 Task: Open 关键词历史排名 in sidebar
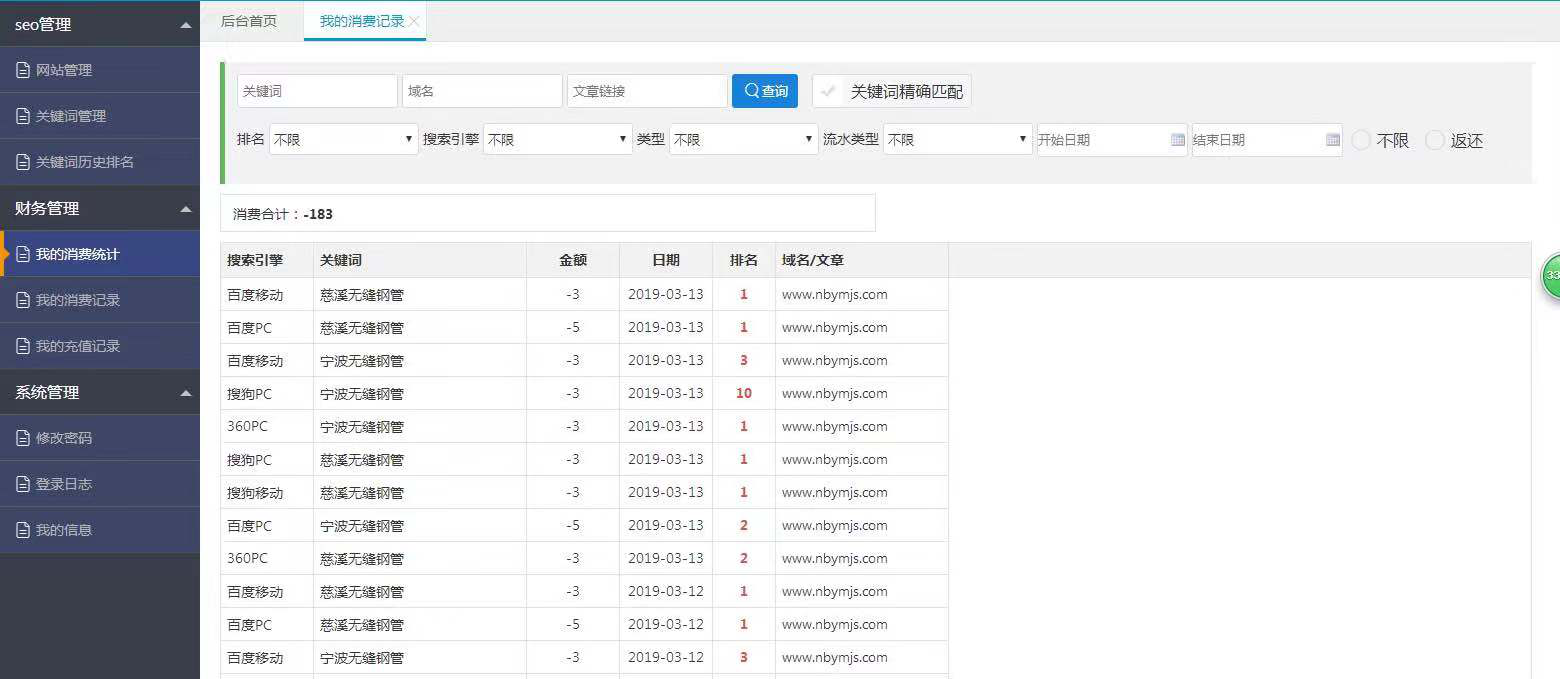click(x=100, y=162)
